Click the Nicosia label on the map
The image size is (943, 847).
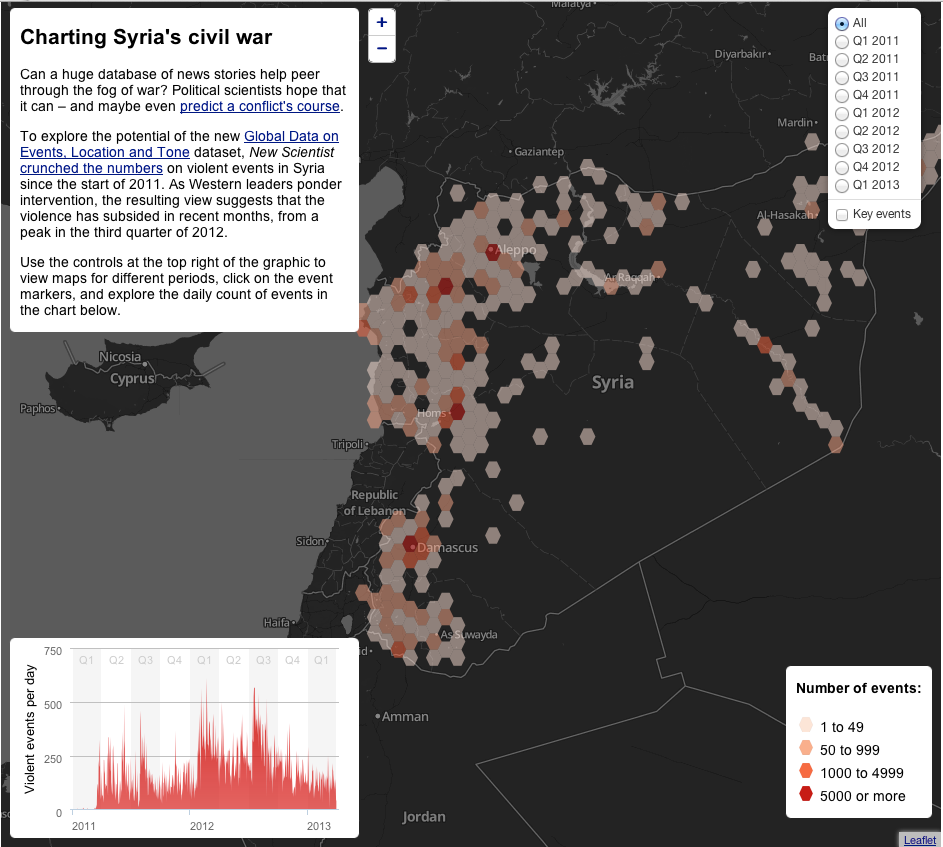tap(120, 357)
